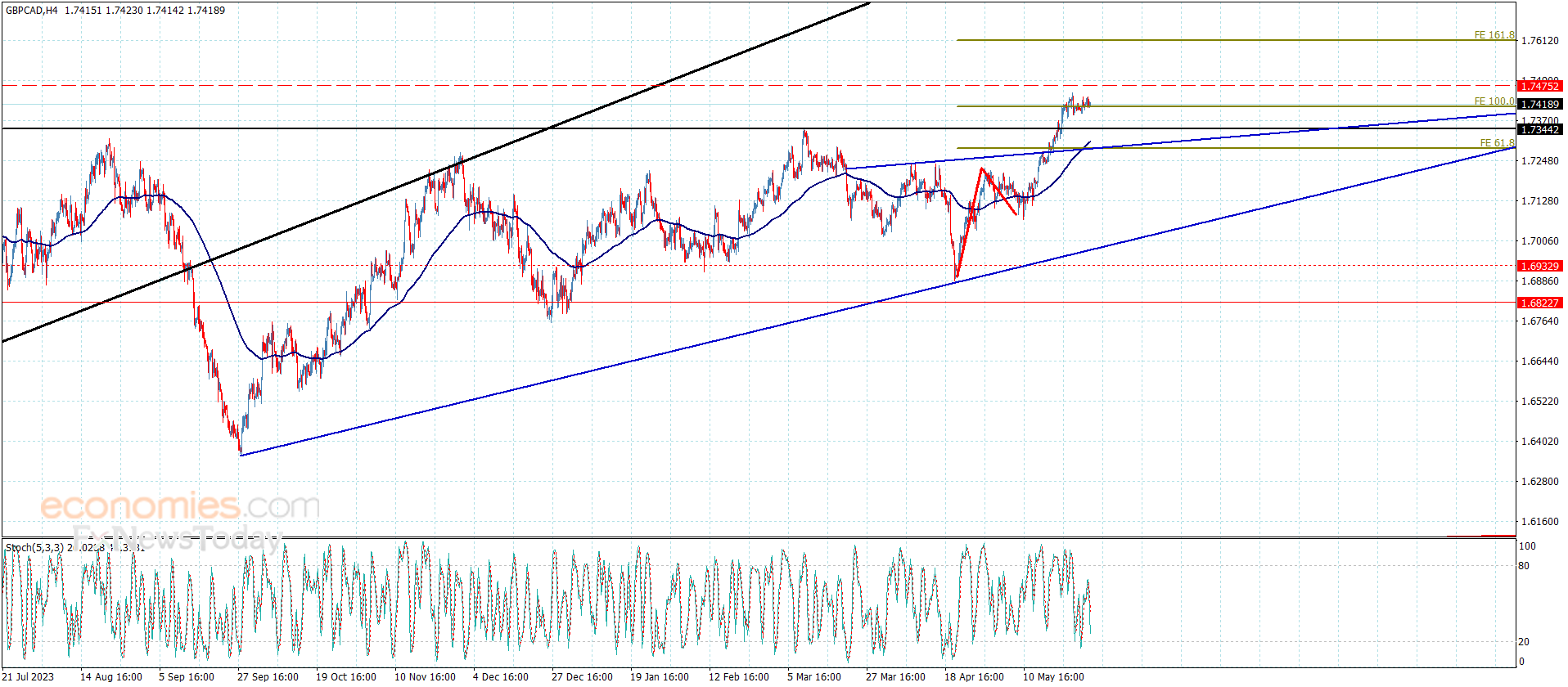Click the 1.65220 price axis value
The height and width of the screenshot is (687, 1568).
[1539, 402]
